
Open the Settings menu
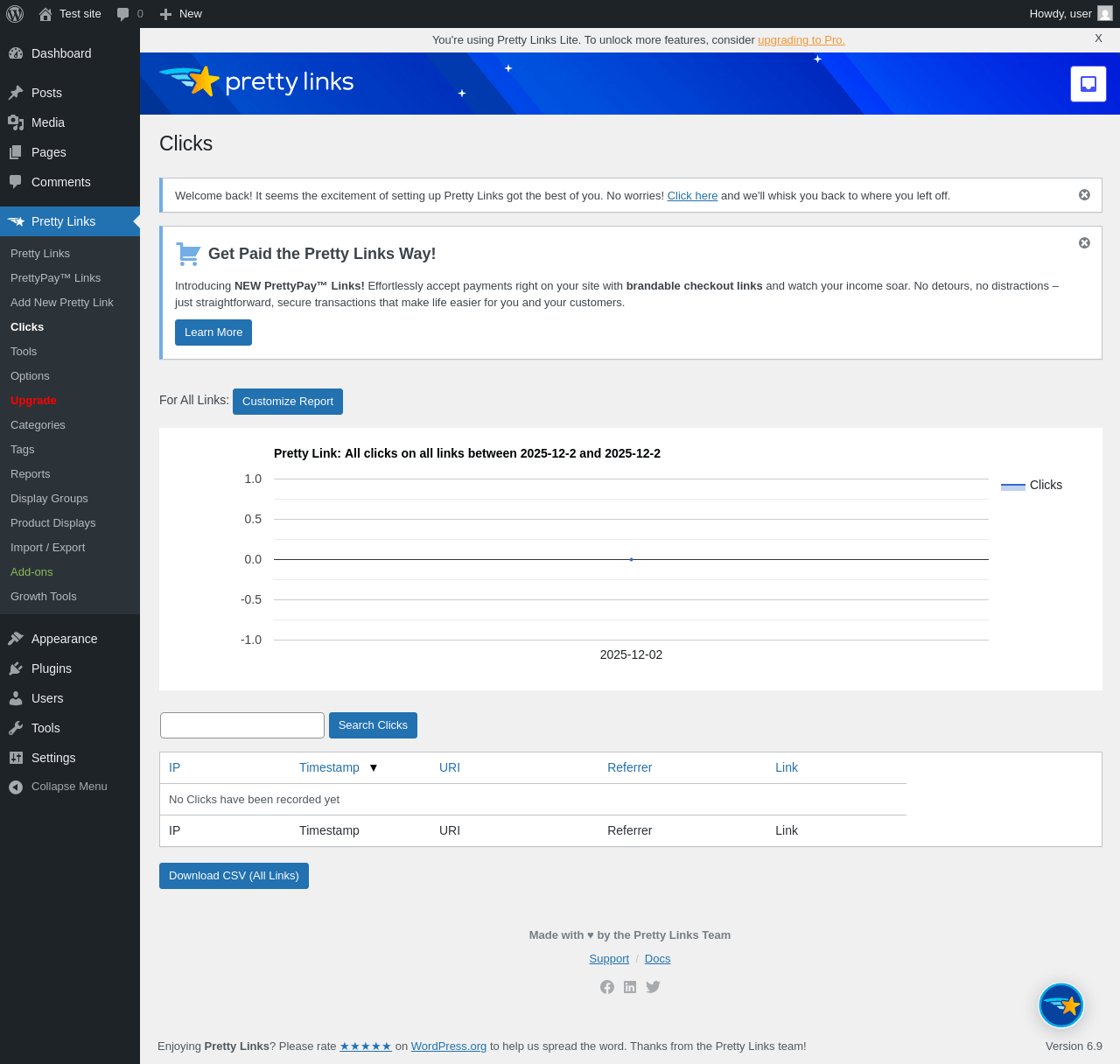point(70,758)
